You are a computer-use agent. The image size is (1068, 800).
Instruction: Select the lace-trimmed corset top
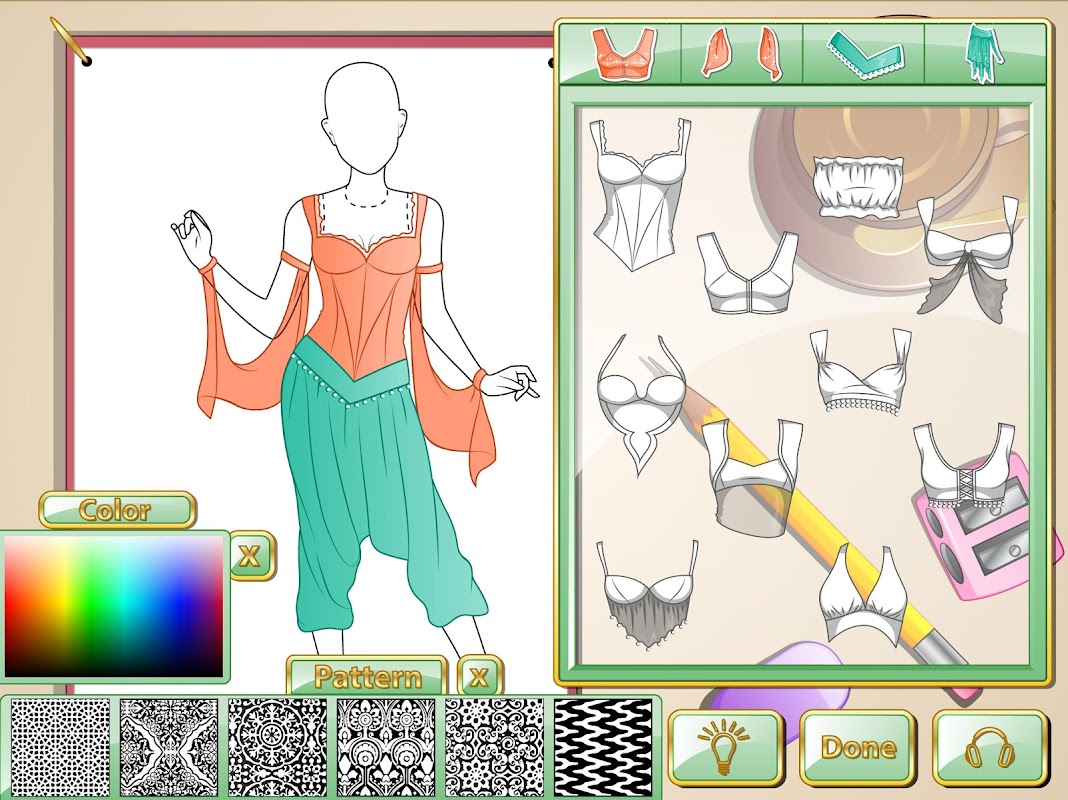click(640, 195)
